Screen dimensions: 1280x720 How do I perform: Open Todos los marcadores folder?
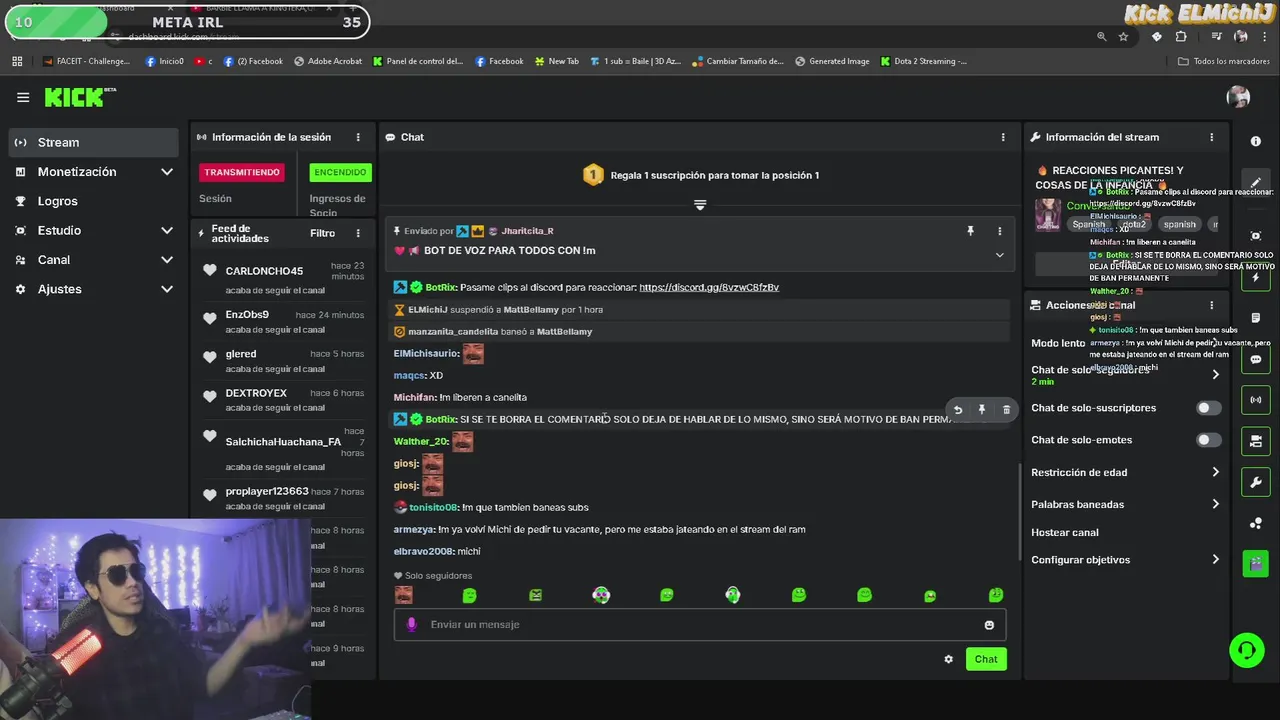point(1224,61)
